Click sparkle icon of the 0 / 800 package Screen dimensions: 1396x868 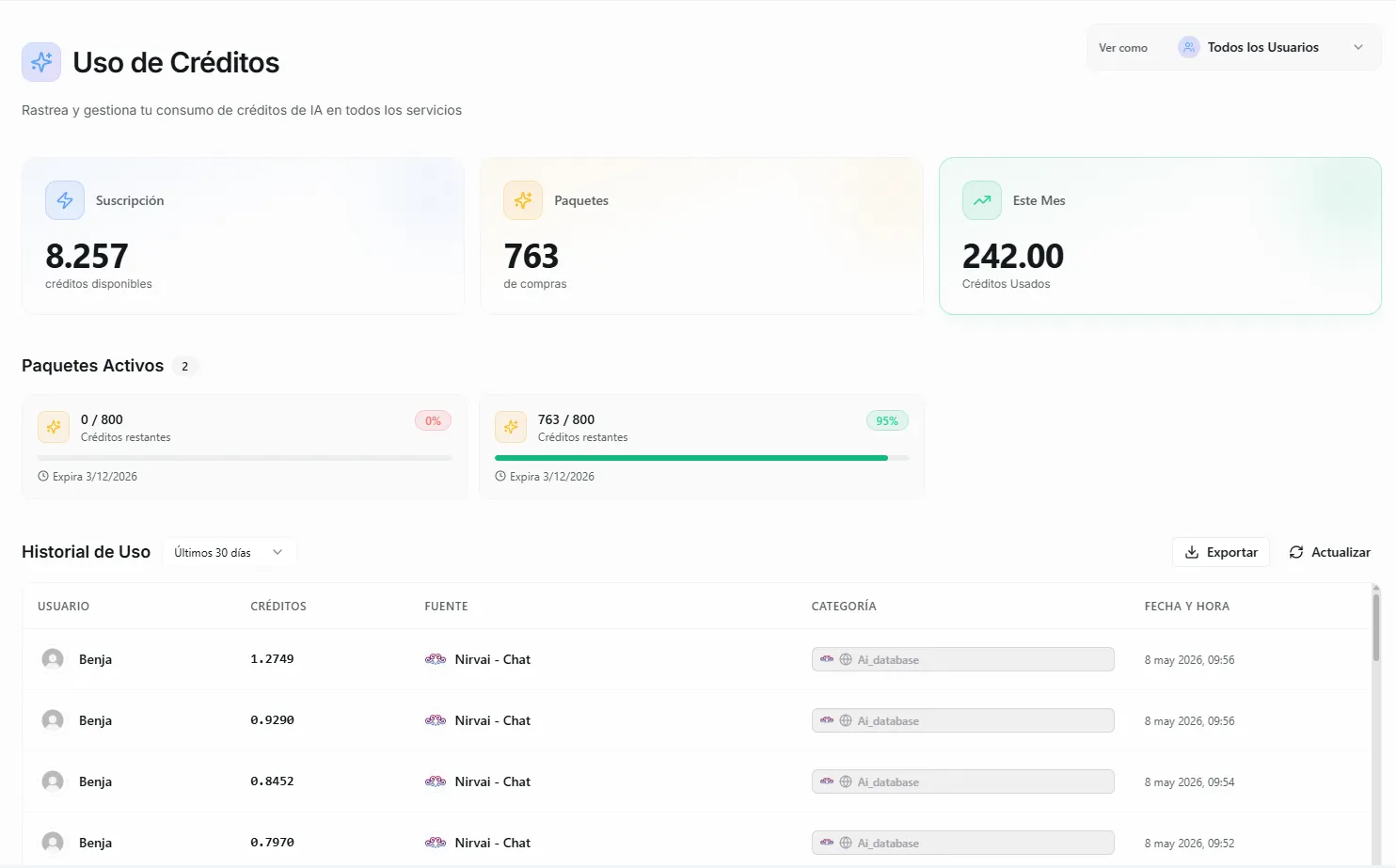54,427
